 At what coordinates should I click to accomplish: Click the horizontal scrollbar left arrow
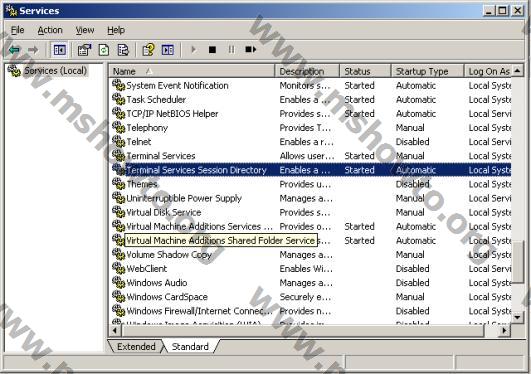point(115,330)
